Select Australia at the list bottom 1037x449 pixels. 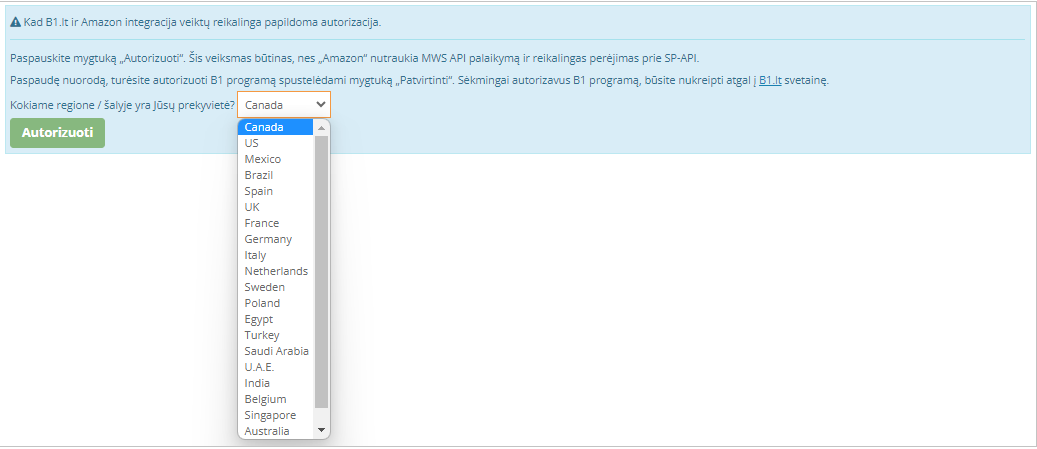coord(267,431)
